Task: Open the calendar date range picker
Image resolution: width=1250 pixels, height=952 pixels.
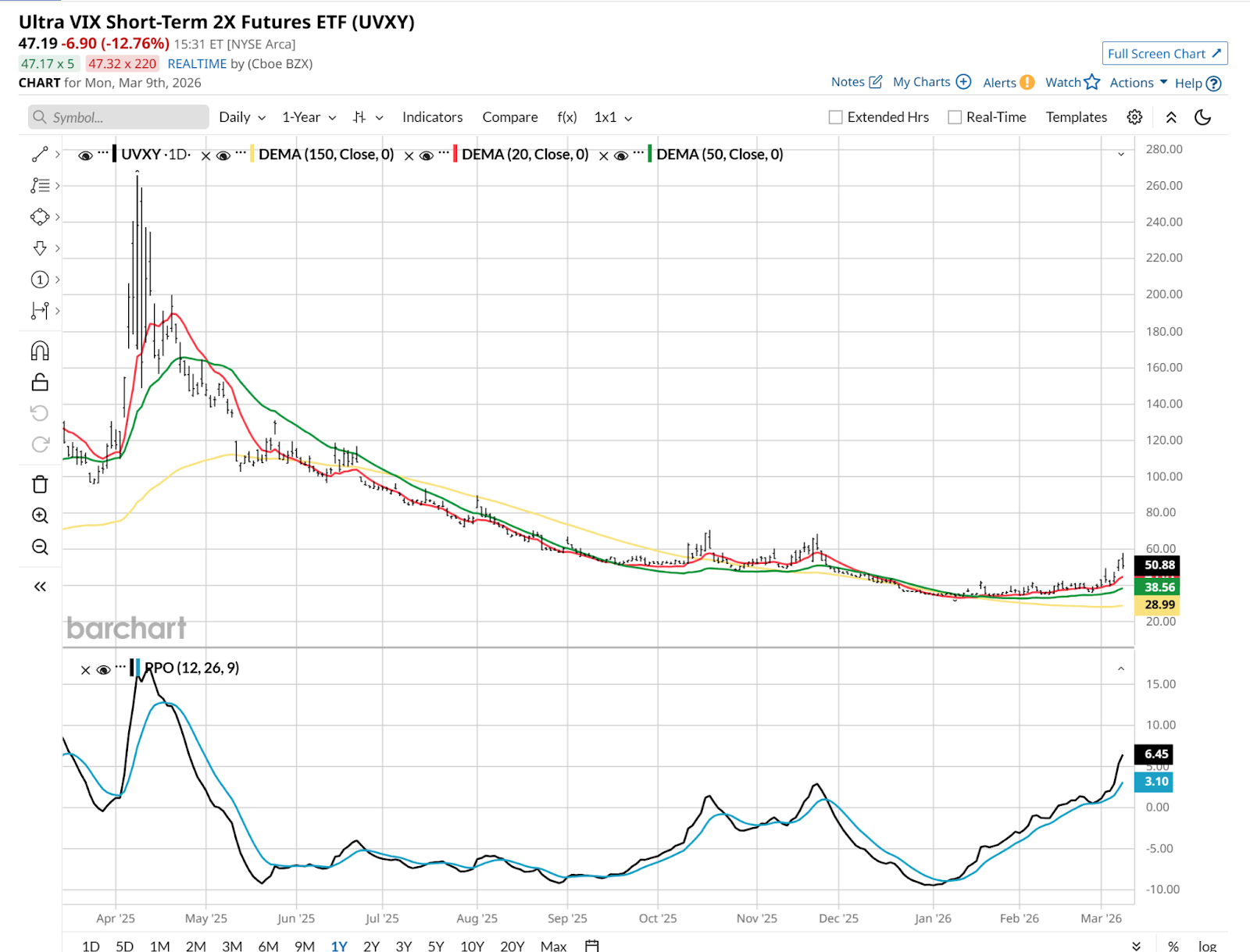Action: tap(592, 946)
